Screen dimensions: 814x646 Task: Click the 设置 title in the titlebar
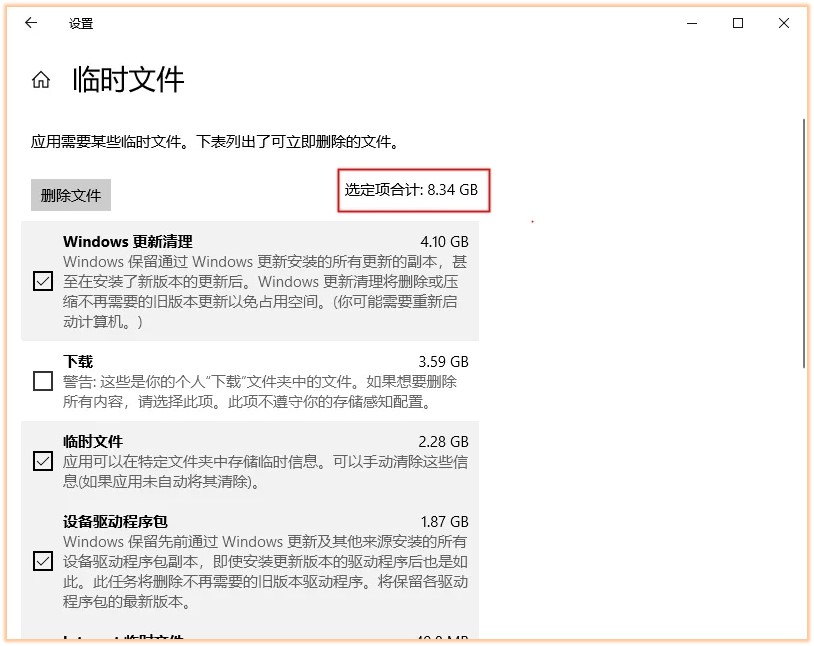tap(82, 23)
